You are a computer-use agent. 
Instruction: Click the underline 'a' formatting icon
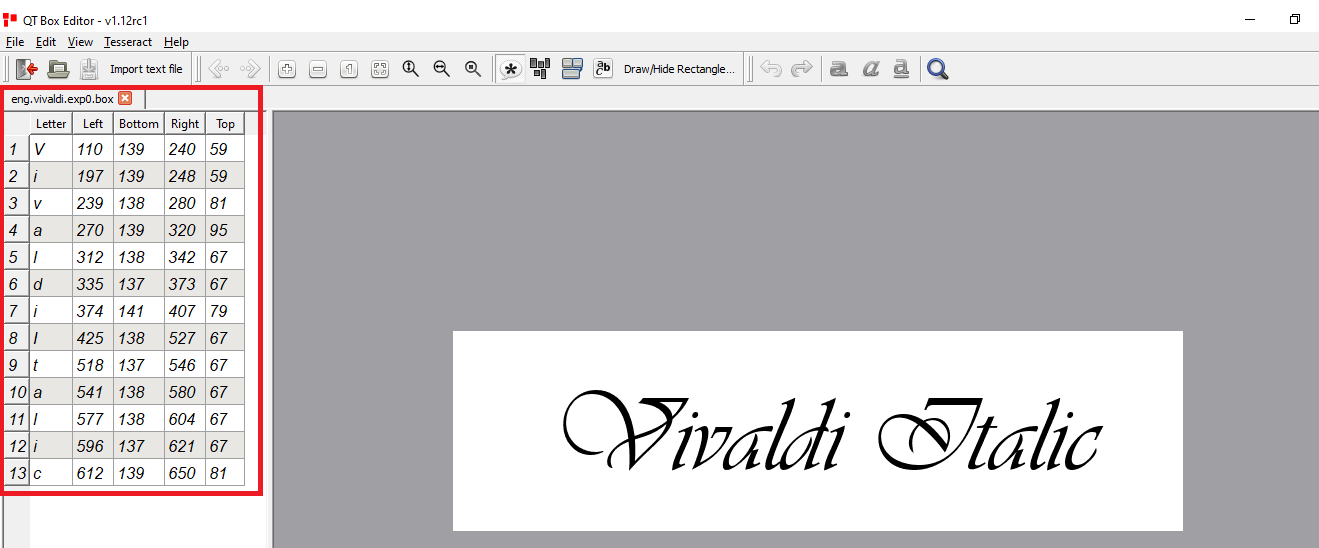pos(901,69)
